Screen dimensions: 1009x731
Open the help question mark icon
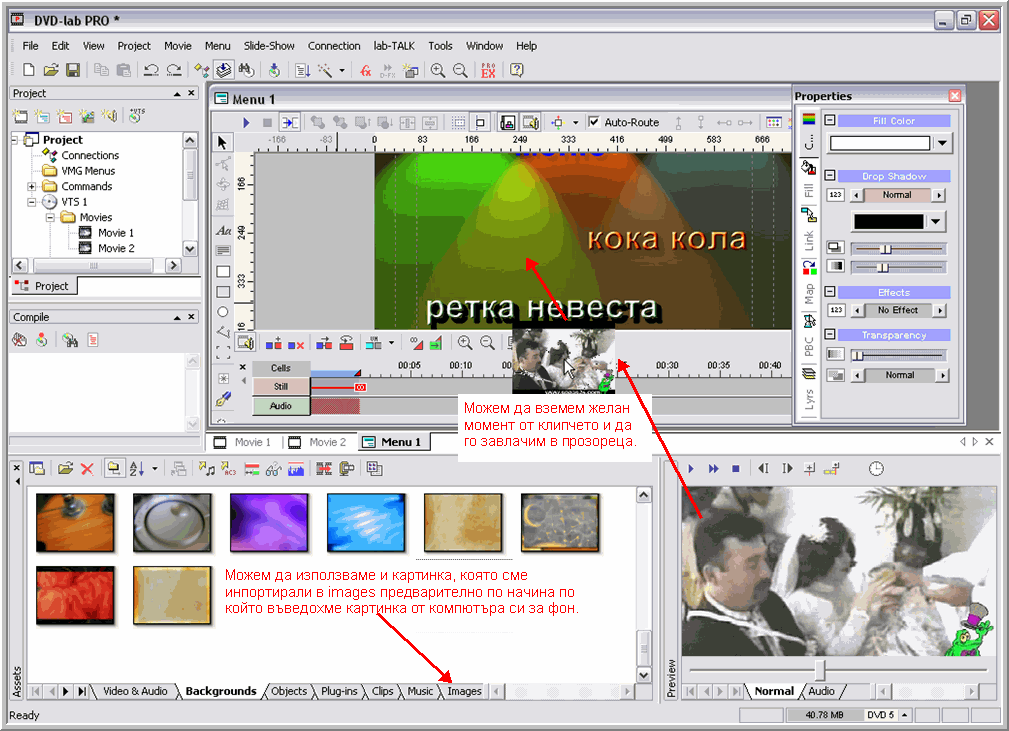click(516, 70)
